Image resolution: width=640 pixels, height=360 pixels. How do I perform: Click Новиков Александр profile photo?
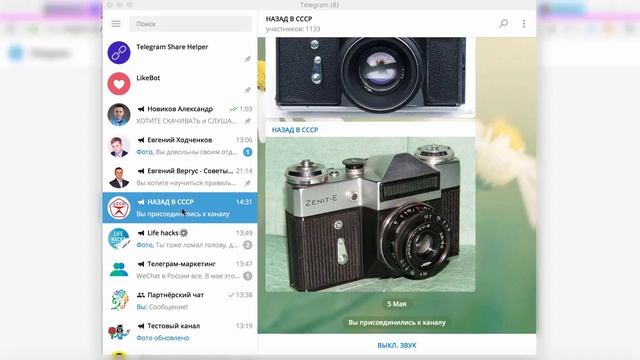click(x=119, y=115)
